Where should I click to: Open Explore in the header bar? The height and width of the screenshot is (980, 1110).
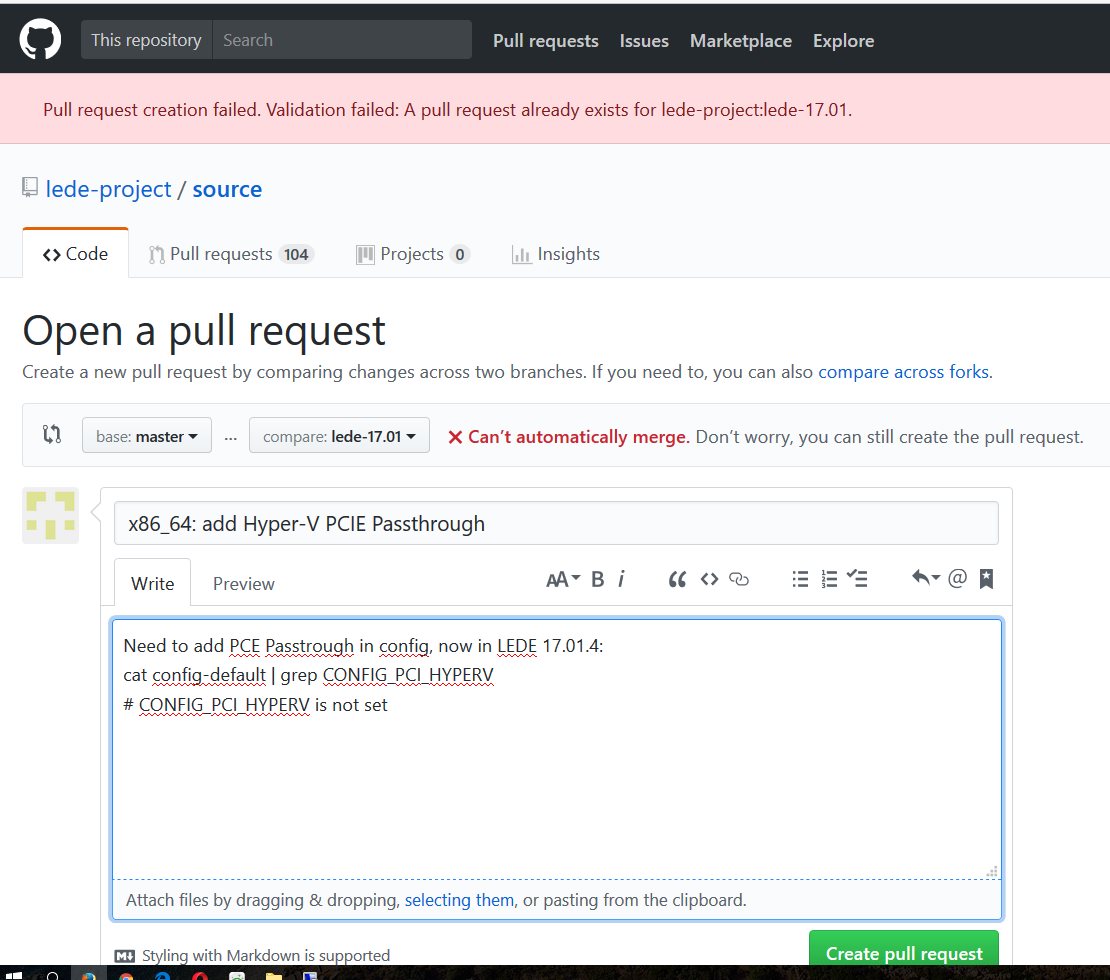[843, 41]
